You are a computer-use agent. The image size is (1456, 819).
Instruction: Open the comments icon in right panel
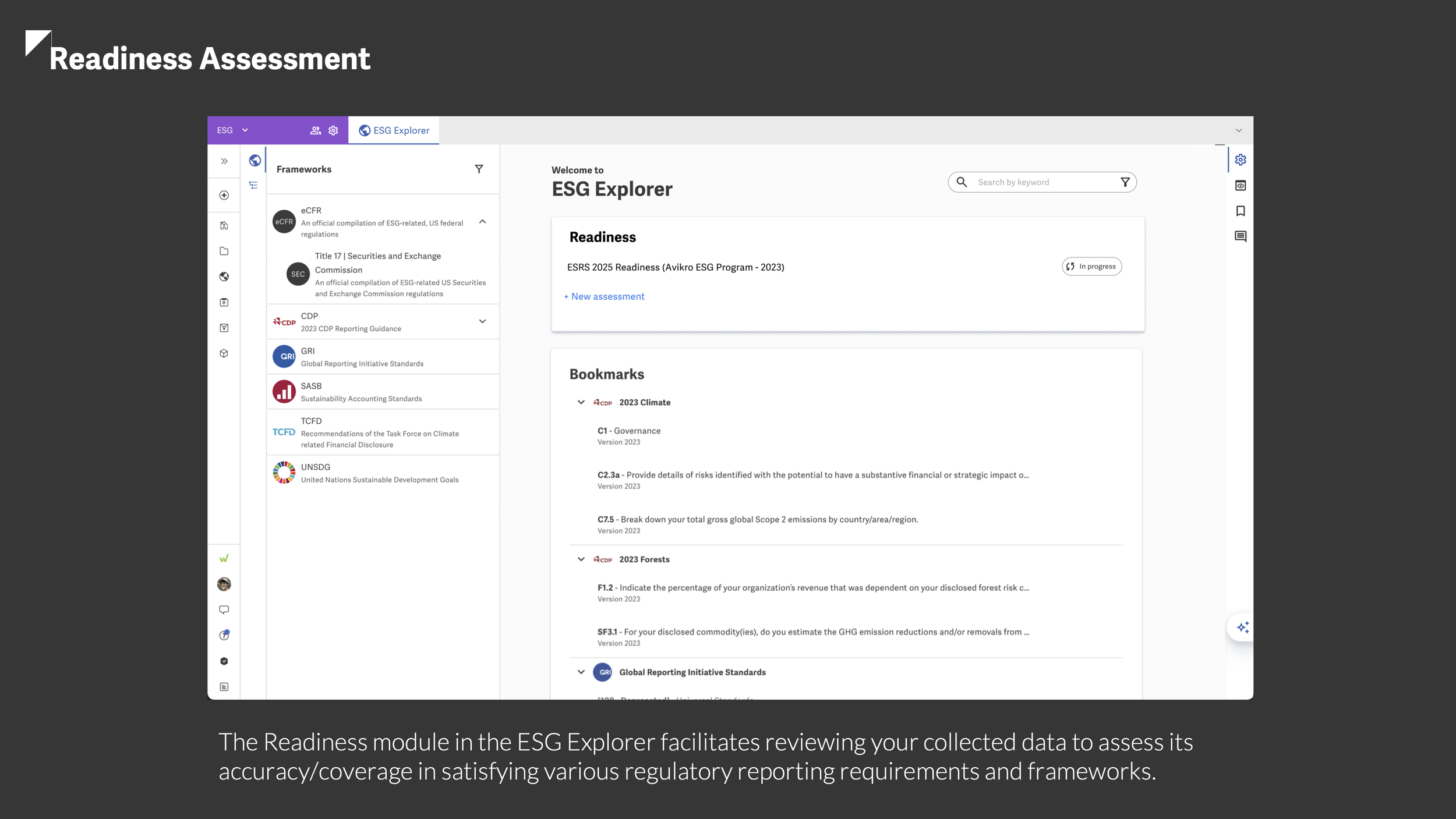(x=1241, y=236)
